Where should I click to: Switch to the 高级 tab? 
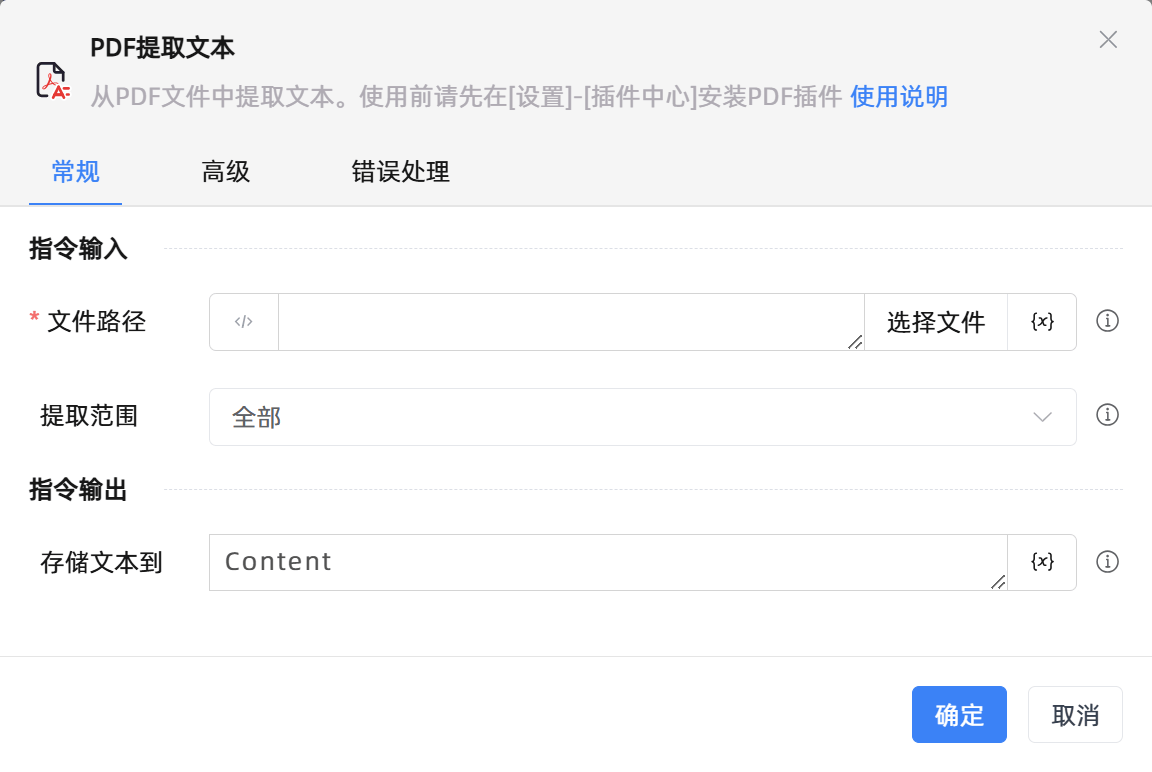pos(226,172)
